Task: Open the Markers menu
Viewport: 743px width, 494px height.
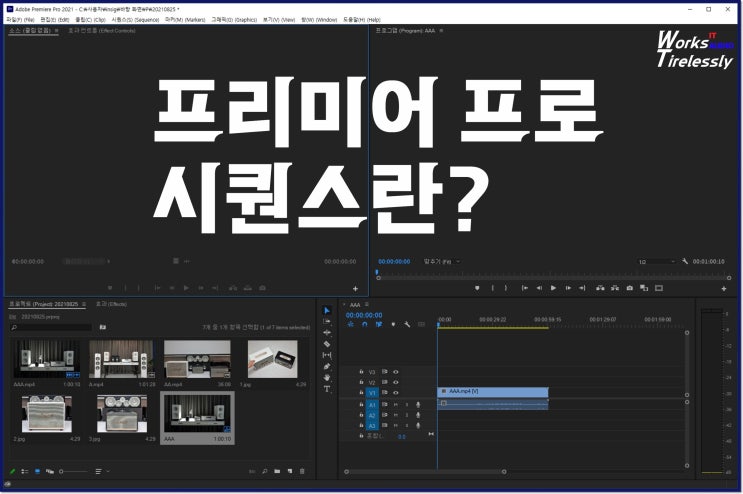Action: click(x=185, y=20)
